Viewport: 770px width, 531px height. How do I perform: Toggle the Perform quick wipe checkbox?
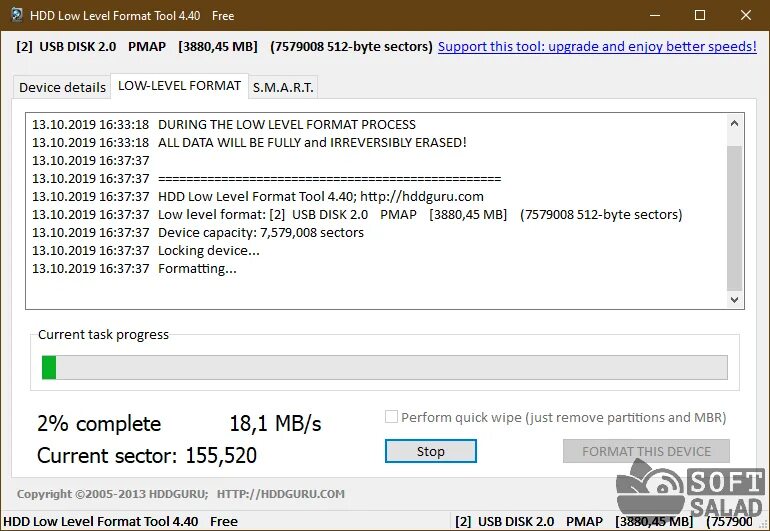click(391, 417)
